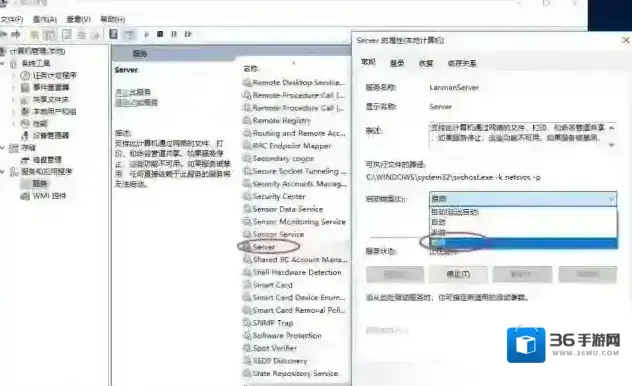Screen dimensions: 632x386
Task: Click the Forward arrow in the toolbar
Action: click(x=16, y=34)
